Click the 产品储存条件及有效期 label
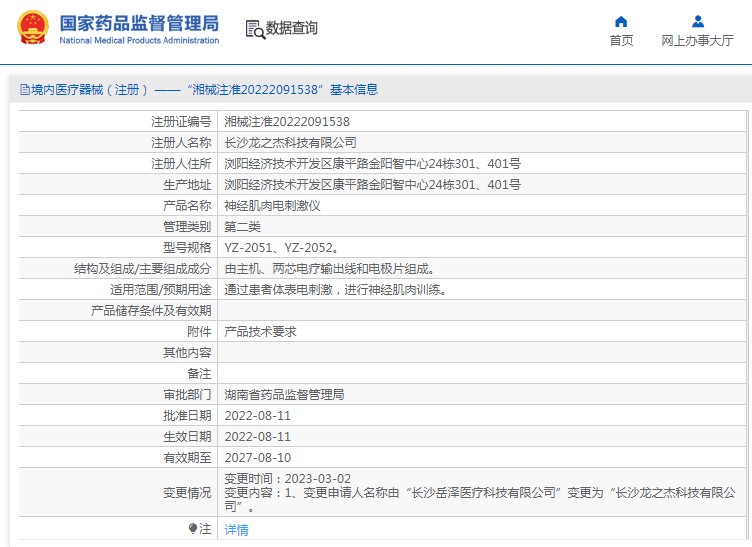The height and width of the screenshot is (547, 752). (x=151, y=311)
